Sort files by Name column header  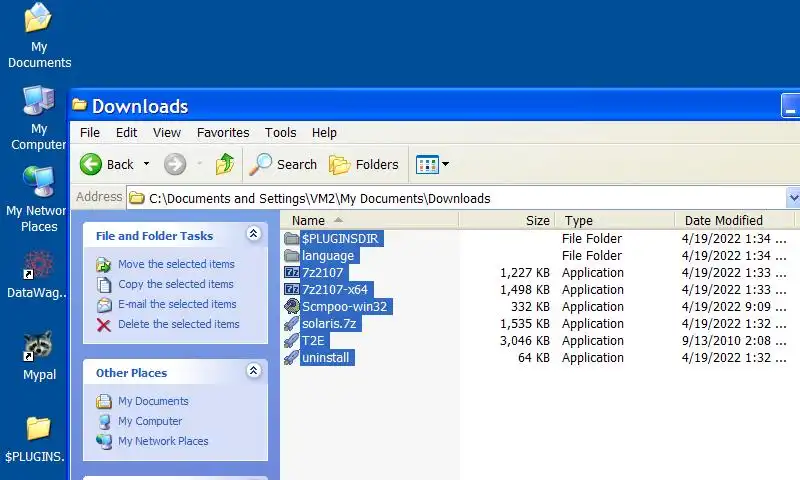[x=370, y=220]
